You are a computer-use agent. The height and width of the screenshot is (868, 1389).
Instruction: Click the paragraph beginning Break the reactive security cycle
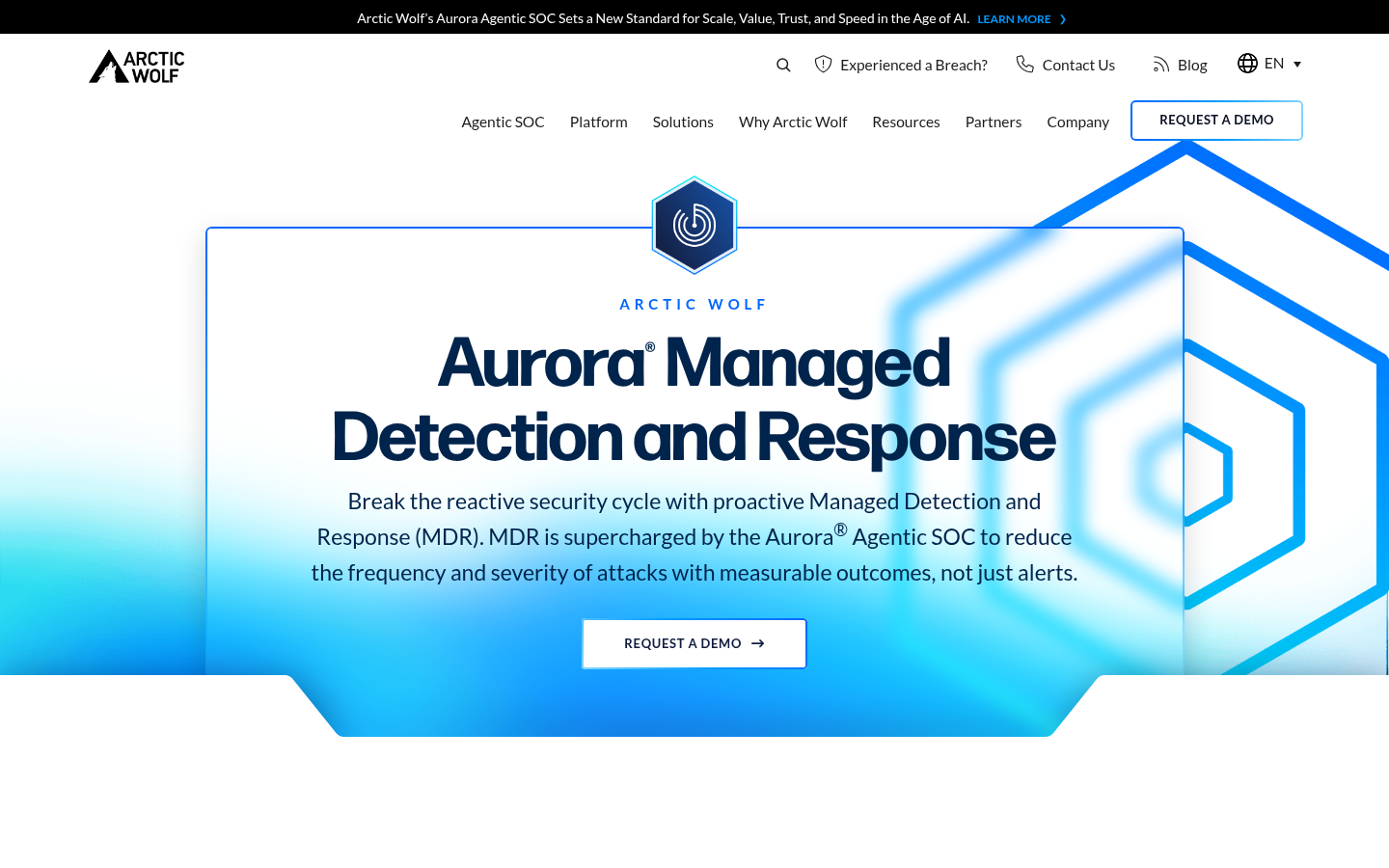(x=694, y=536)
